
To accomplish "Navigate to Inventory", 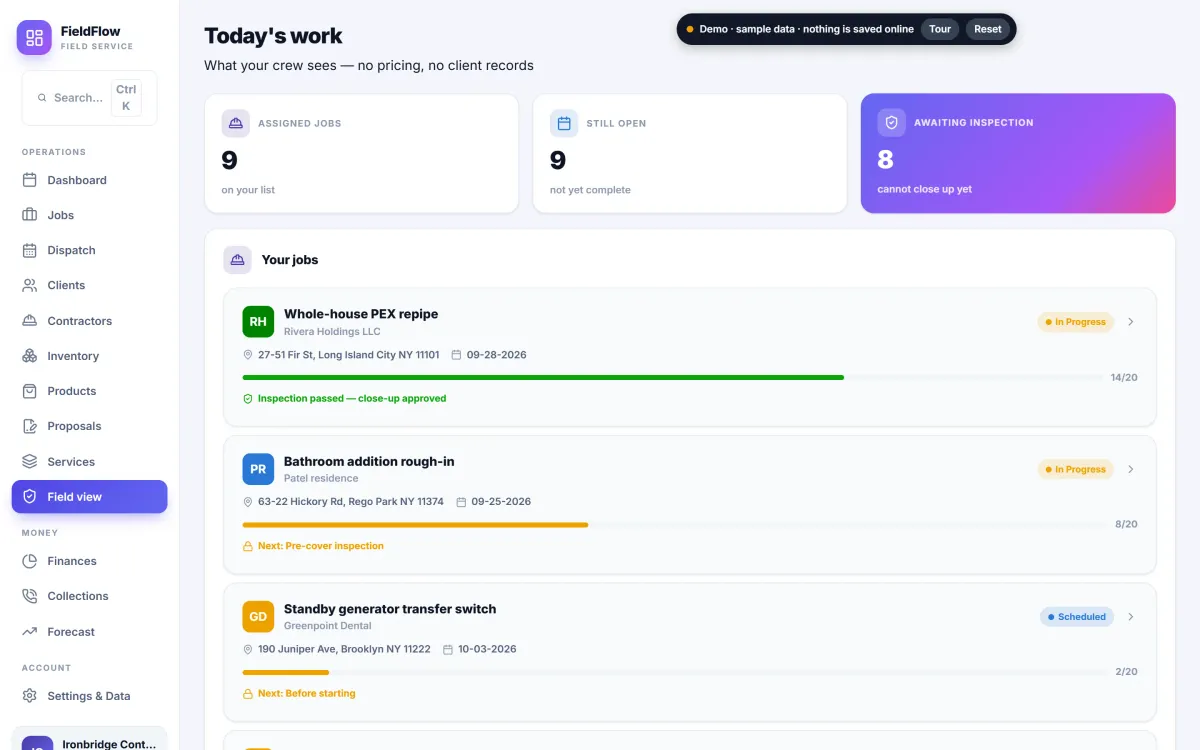I will click(89, 356).
